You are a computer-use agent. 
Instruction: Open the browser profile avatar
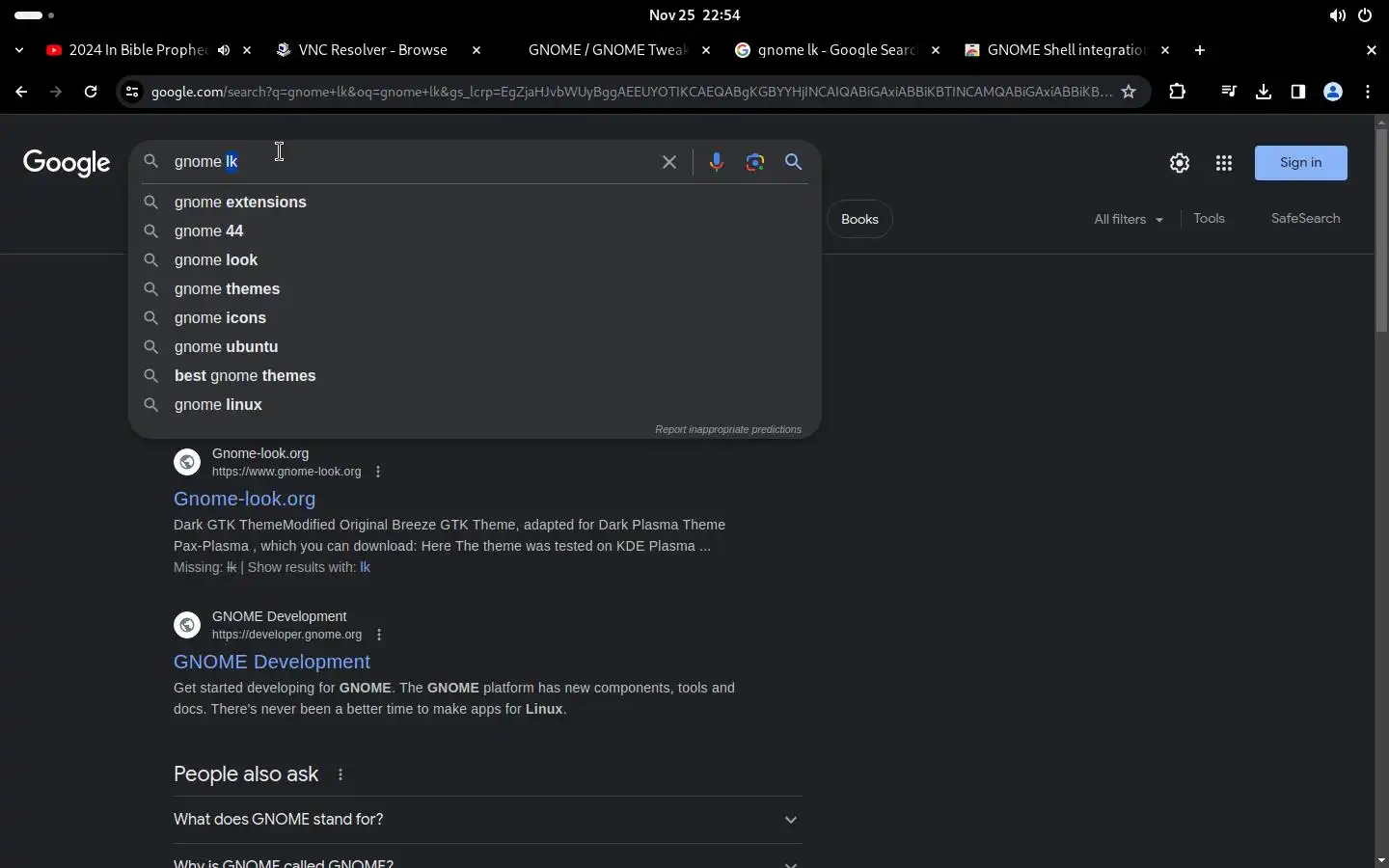pyautogui.click(x=1333, y=92)
